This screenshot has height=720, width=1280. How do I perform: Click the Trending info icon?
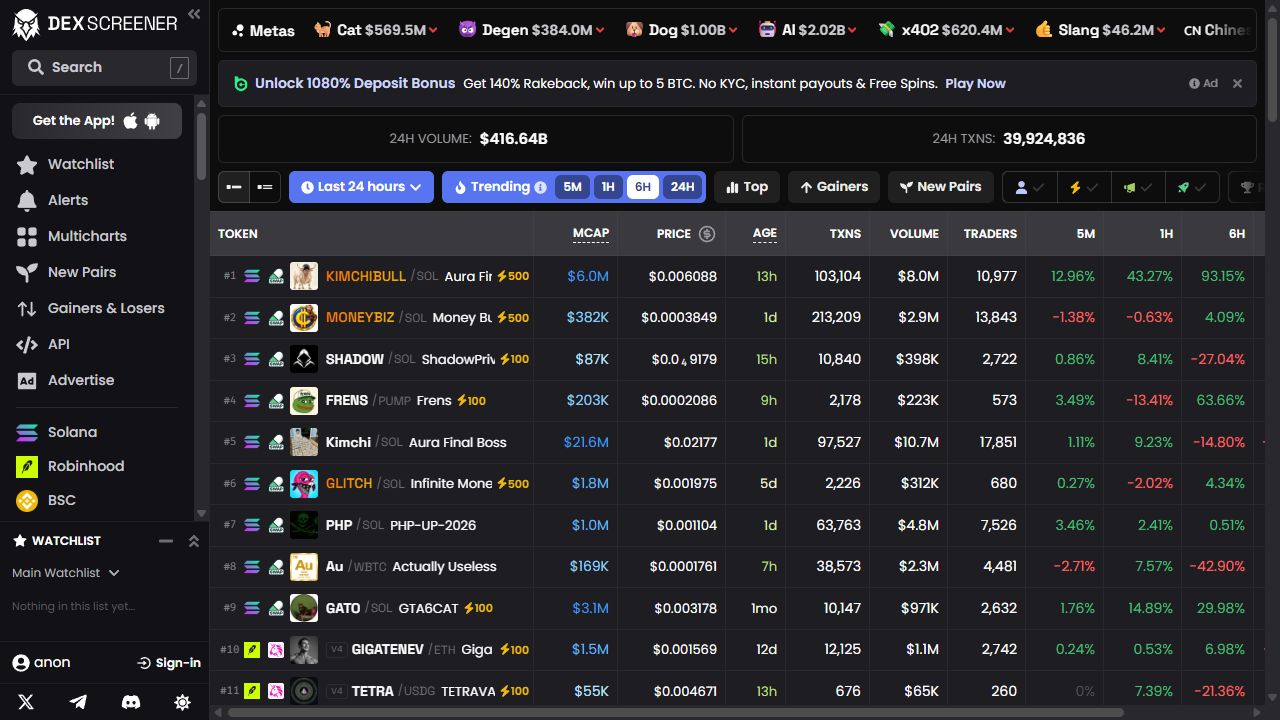point(541,187)
